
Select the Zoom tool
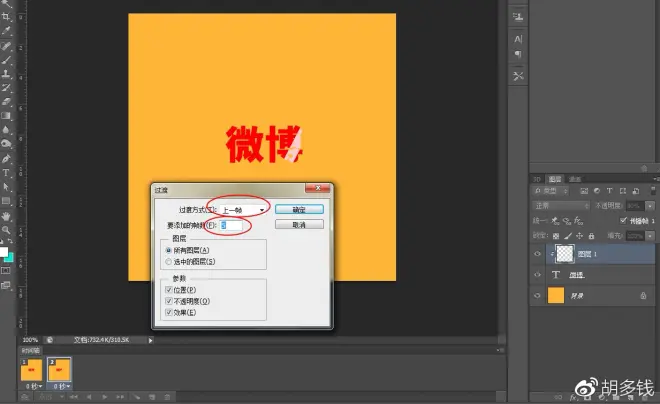(6, 230)
